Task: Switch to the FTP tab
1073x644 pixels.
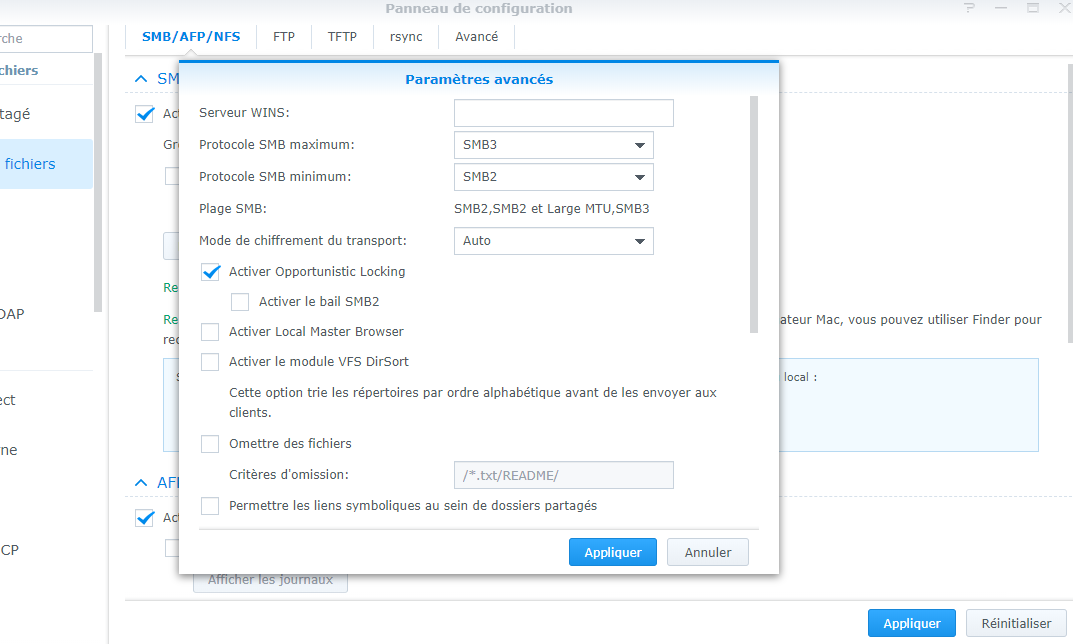Action: pyautogui.click(x=284, y=37)
